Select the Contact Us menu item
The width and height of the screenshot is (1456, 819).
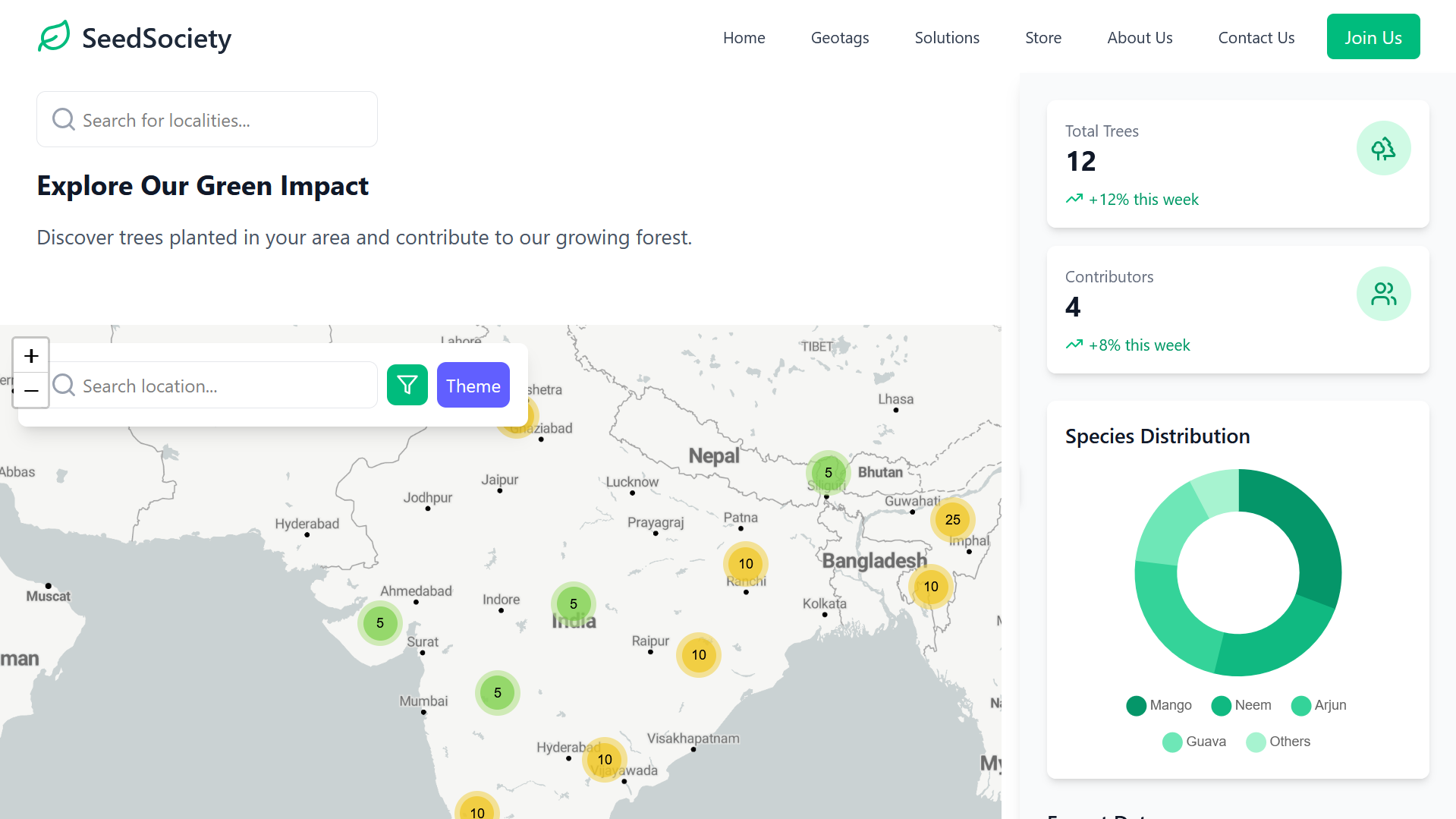pyautogui.click(x=1256, y=37)
